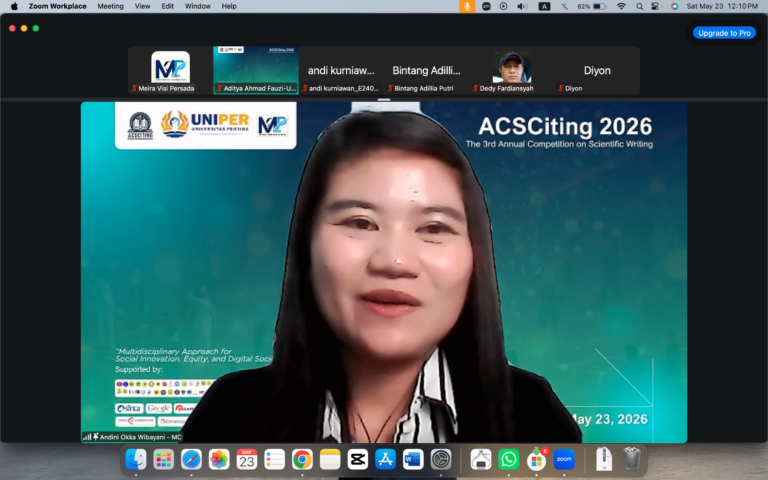Open the Meeting menu
Screen dimensions: 768x480
pos(110,6)
